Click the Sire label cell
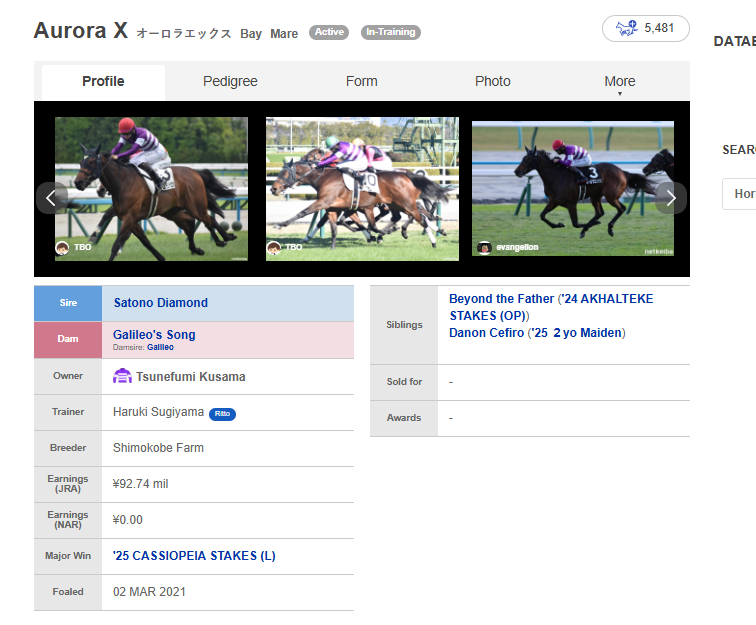756x625 pixels. [68, 303]
